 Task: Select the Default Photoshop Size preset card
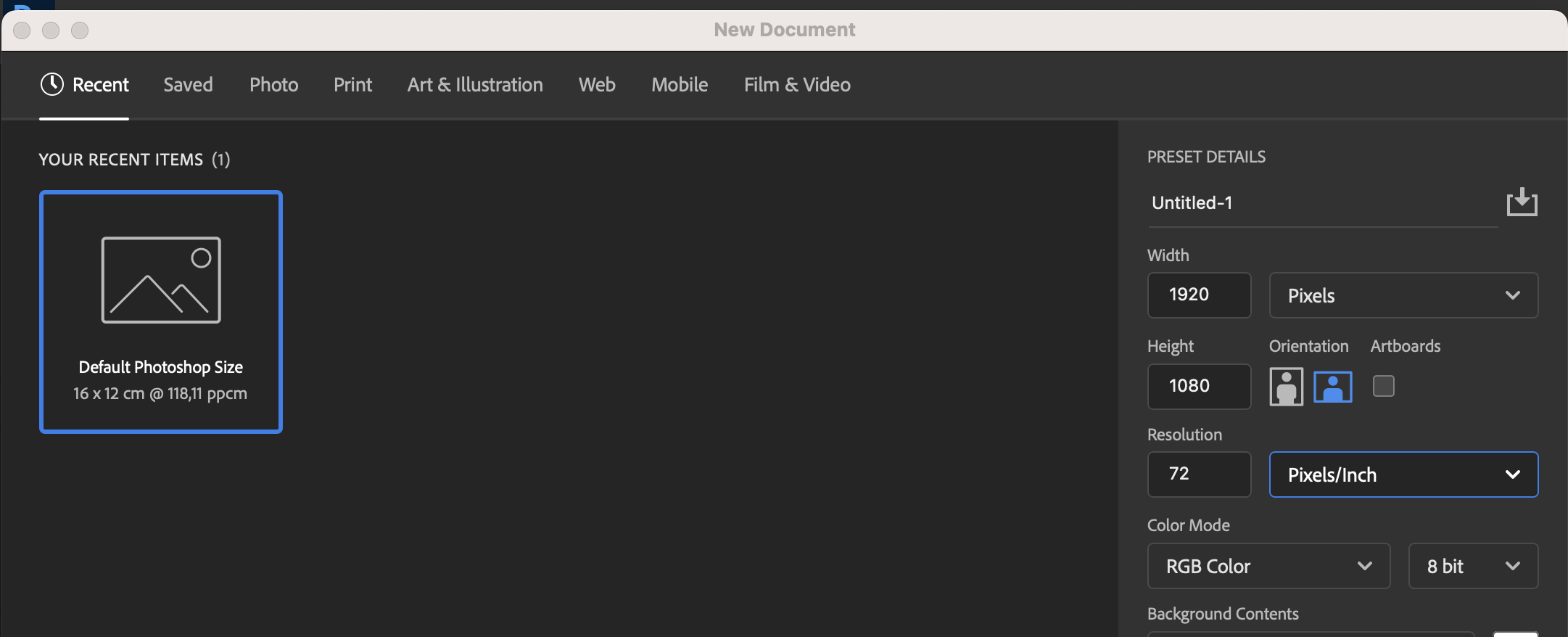[161, 312]
